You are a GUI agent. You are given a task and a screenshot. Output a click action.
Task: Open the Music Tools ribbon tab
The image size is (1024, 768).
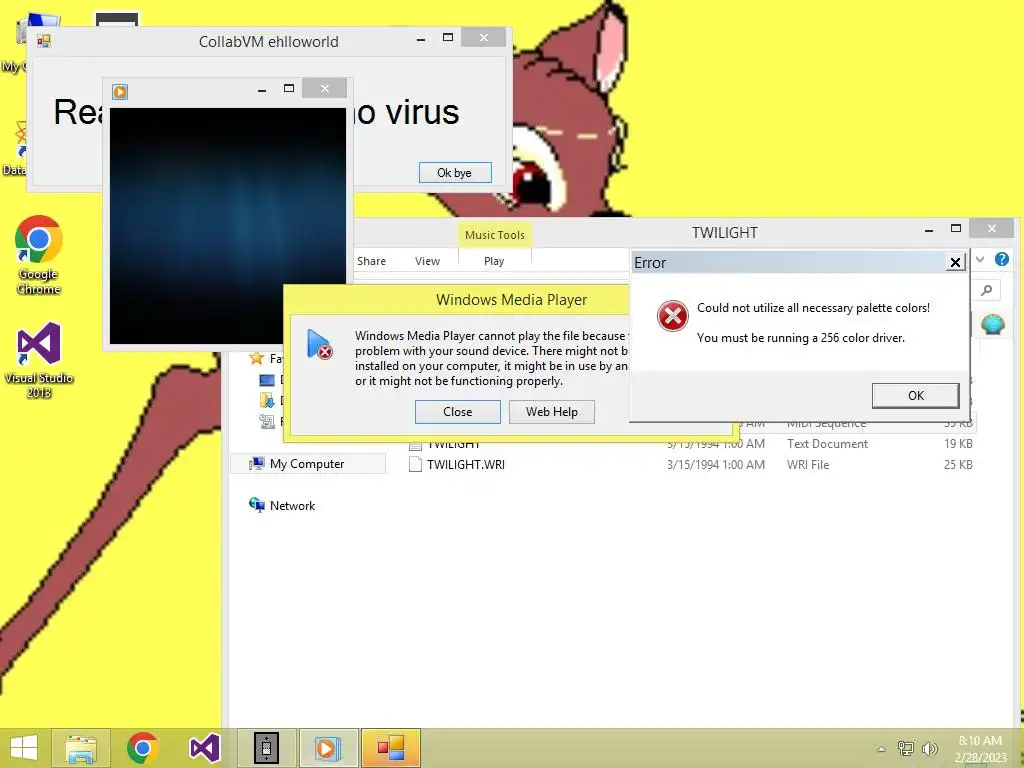494,235
